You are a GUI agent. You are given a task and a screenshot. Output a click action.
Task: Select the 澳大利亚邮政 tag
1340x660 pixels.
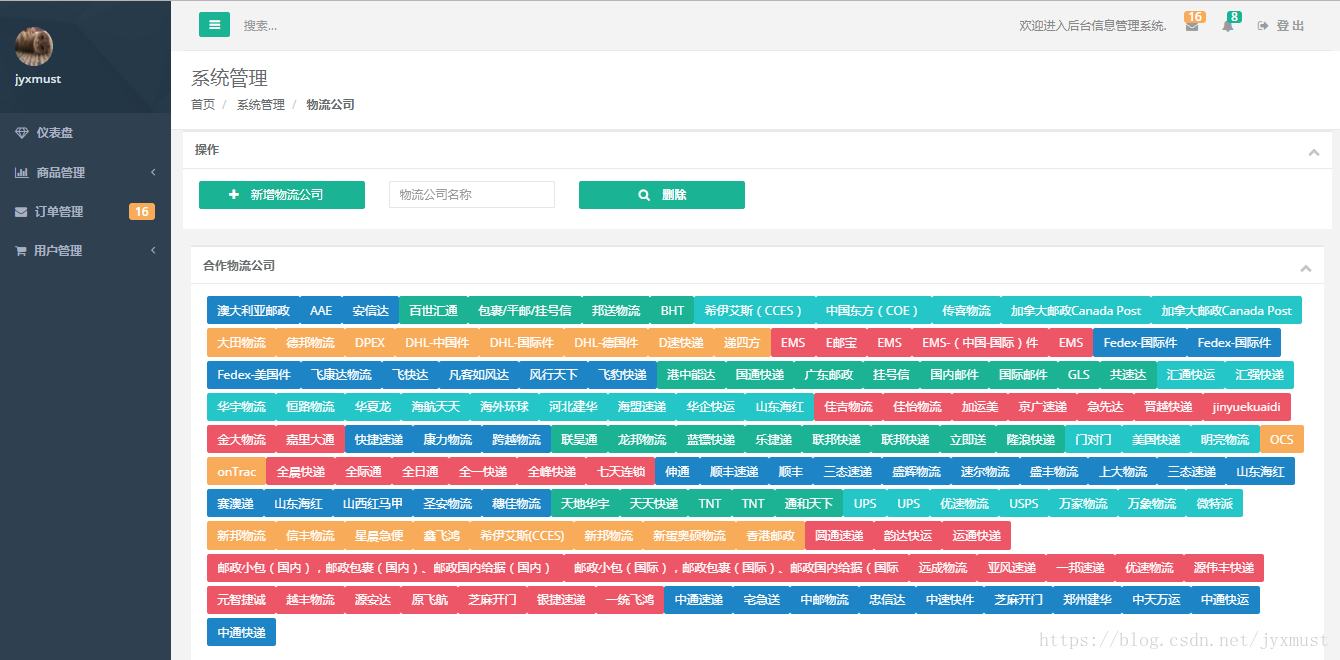[253, 311]
